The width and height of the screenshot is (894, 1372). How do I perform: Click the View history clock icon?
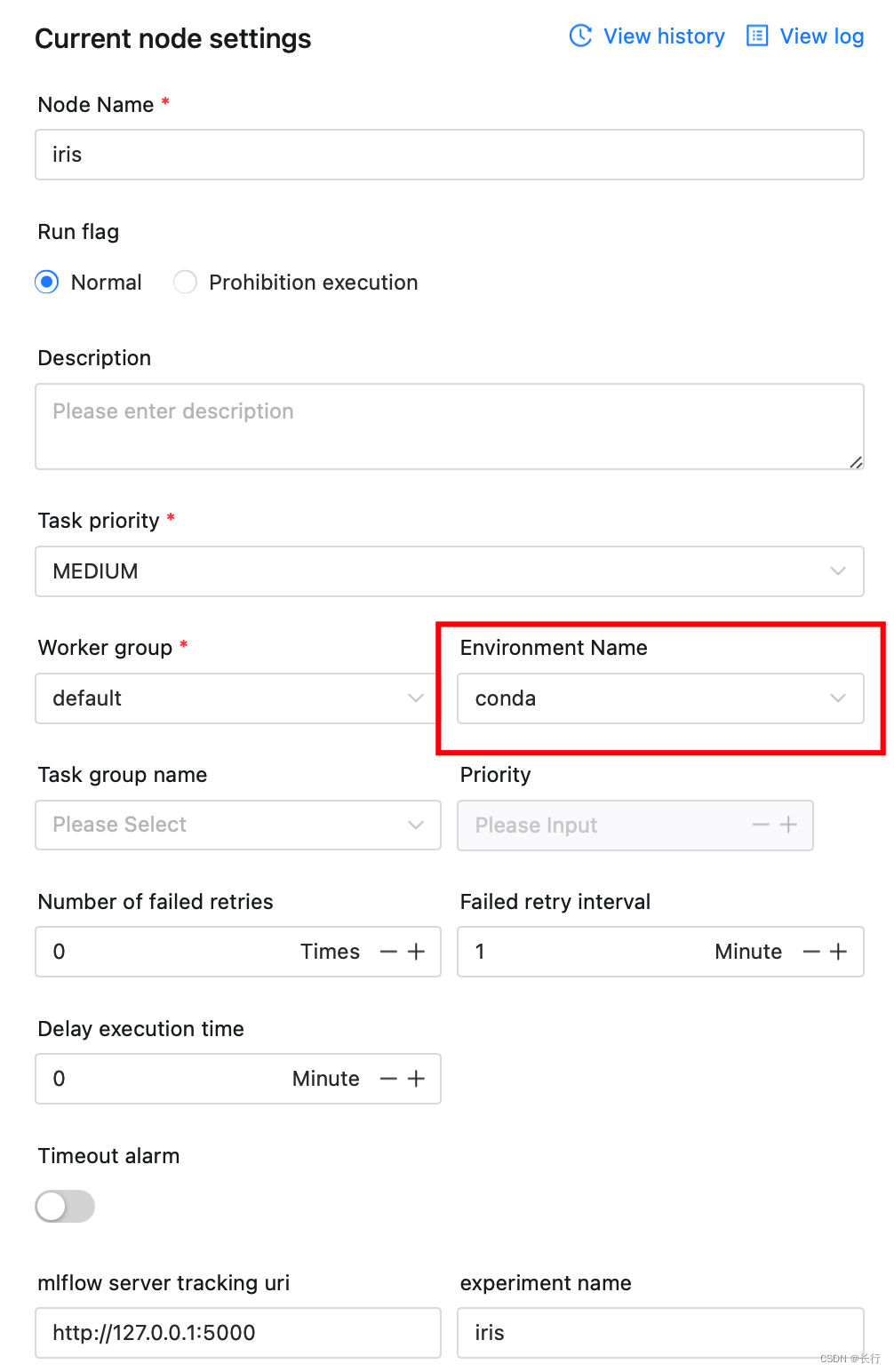pyautogui.click(x=580, y=36)
